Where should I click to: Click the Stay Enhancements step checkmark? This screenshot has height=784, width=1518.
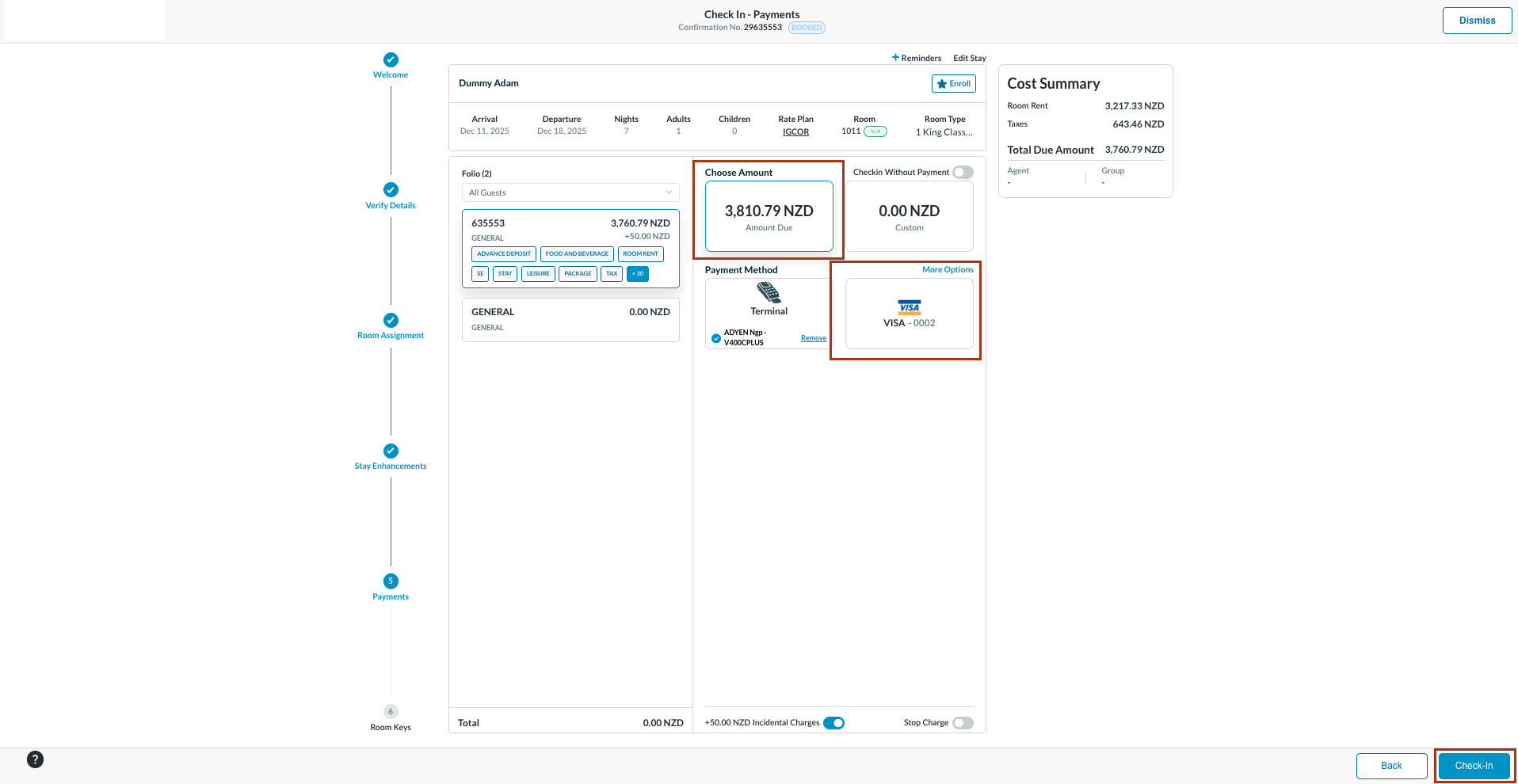[391, 451]
